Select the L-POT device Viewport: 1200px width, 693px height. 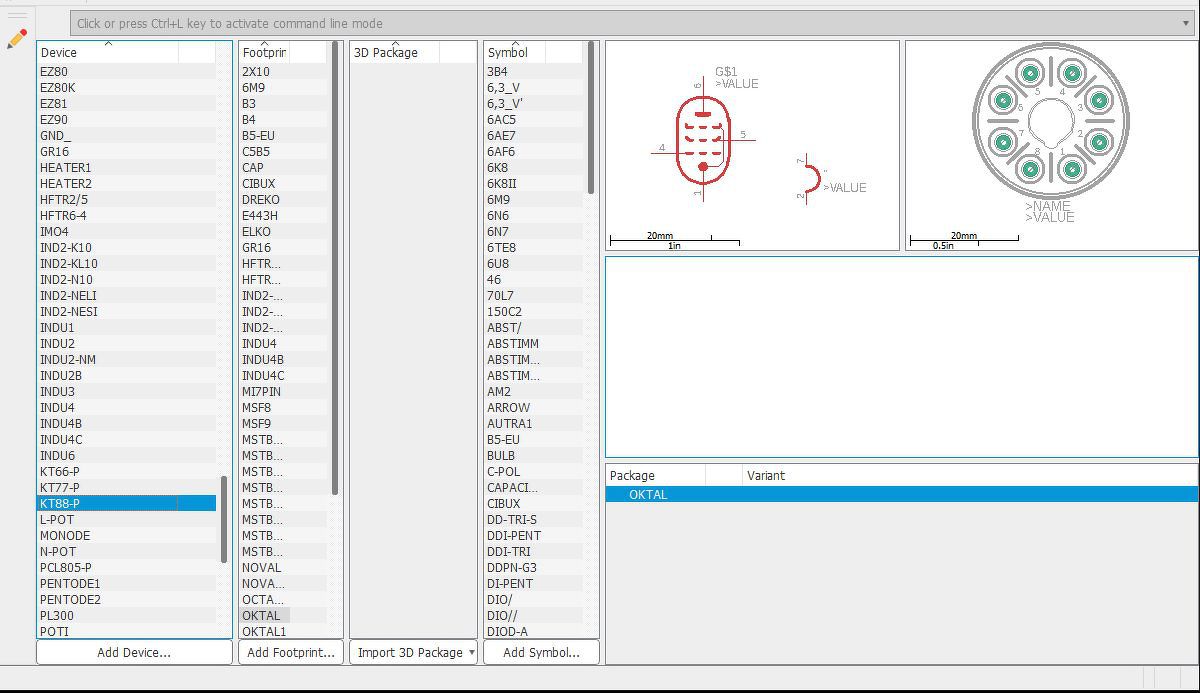[127, 519]
